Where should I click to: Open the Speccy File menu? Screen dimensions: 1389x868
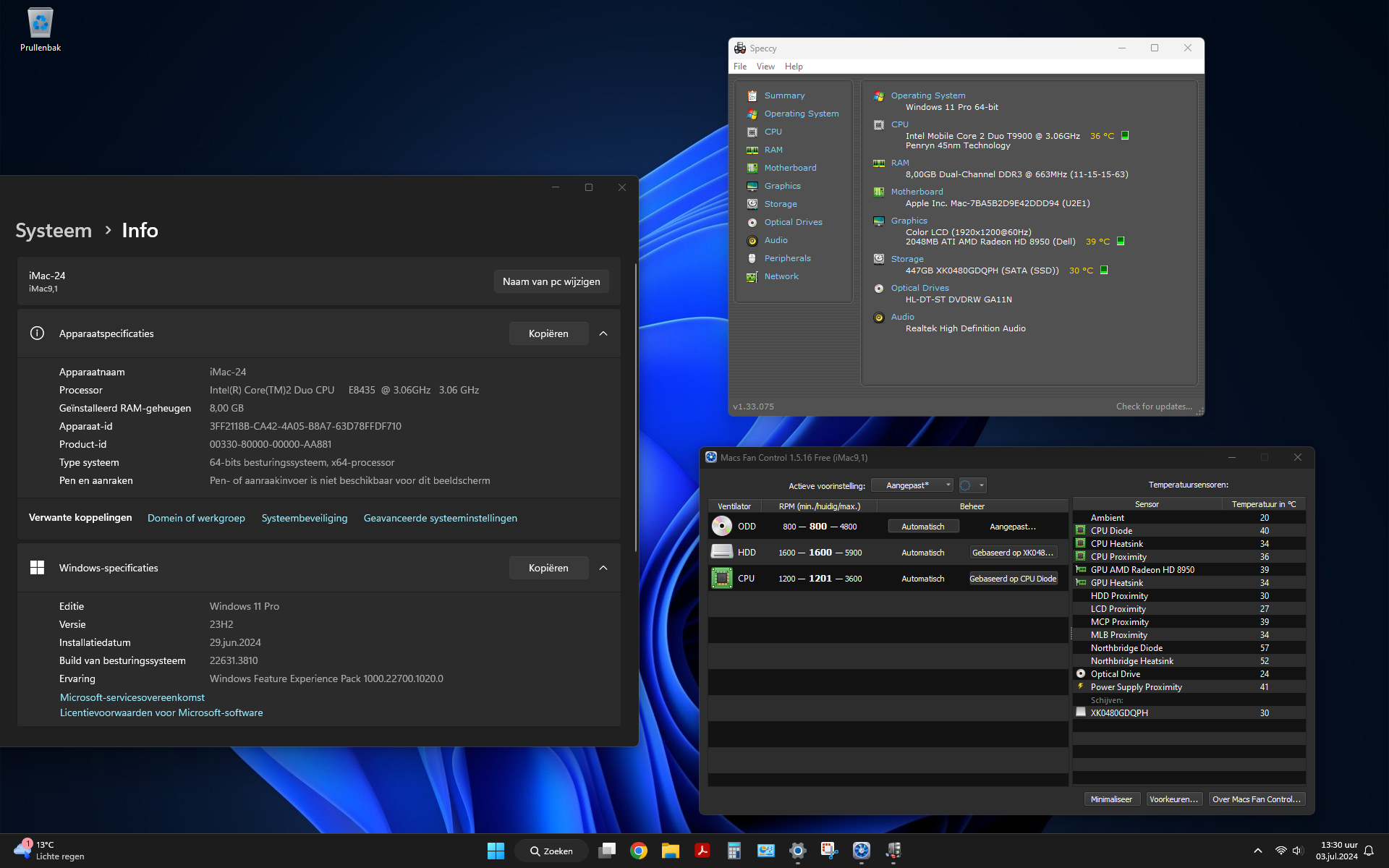(740, 67)
